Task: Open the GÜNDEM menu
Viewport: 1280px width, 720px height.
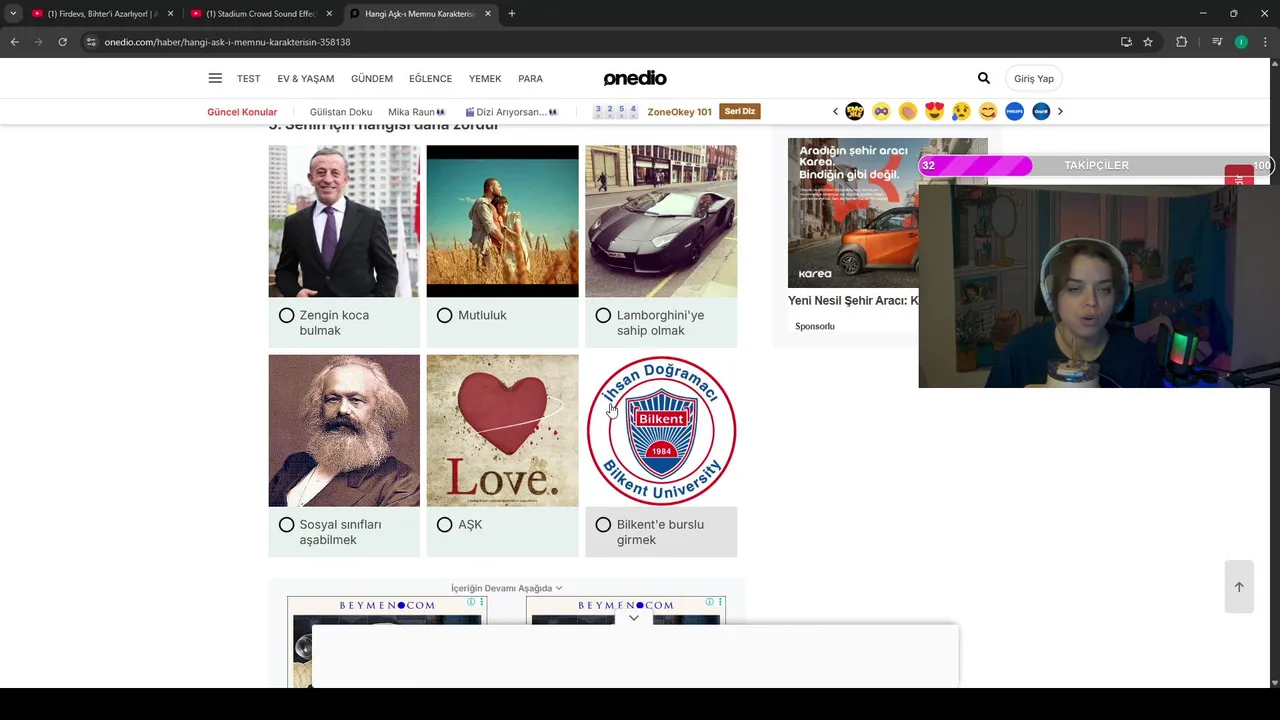Action: (x=372, y=78)
